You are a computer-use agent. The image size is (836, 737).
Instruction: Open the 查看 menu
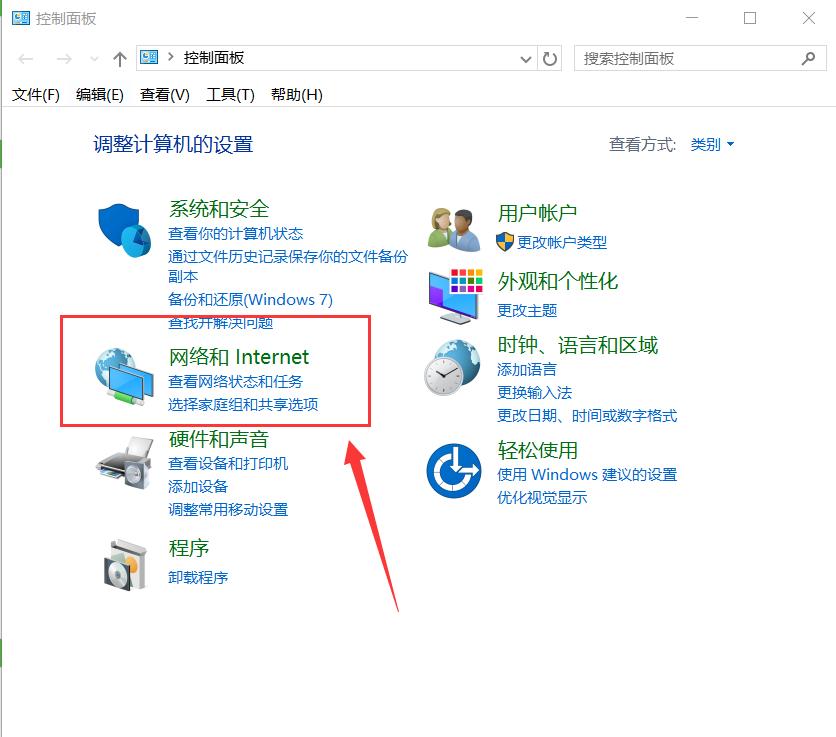[x=166, y=94]
